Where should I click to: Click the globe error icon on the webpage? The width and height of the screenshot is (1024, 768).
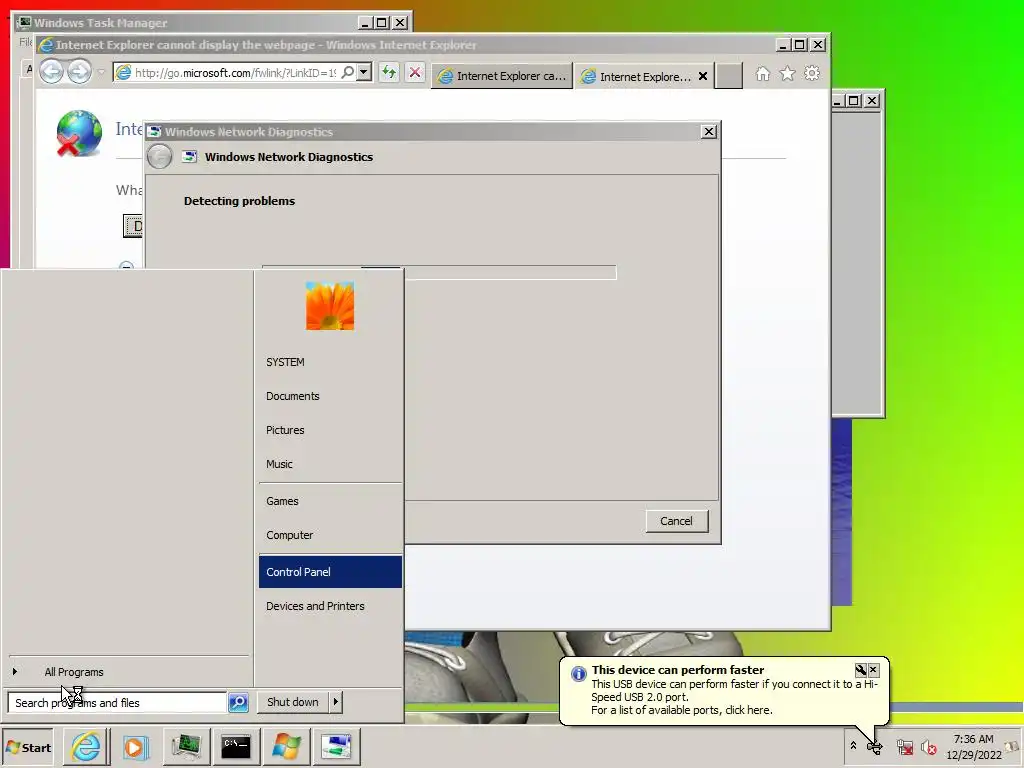click(x=78, y=133)
